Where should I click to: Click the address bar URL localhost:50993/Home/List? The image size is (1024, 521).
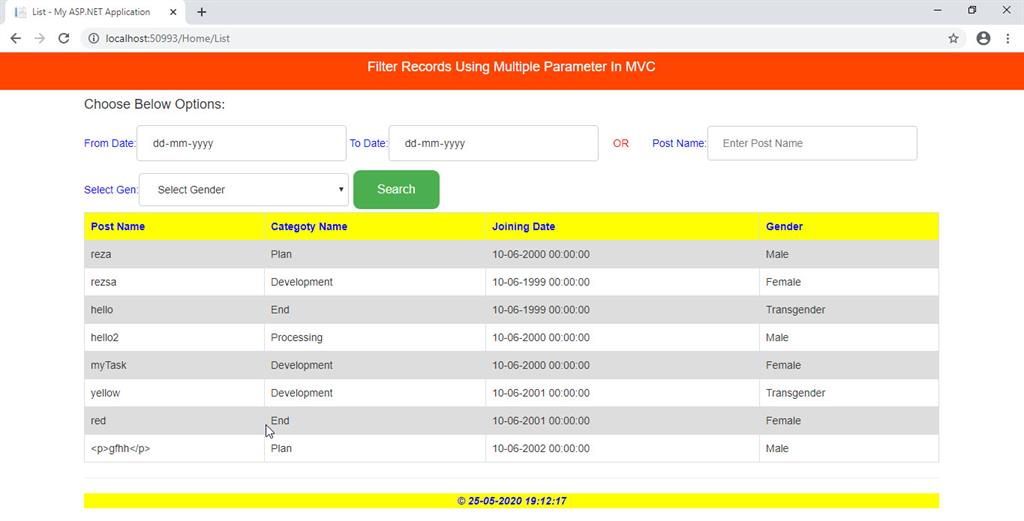click(168, 39)
